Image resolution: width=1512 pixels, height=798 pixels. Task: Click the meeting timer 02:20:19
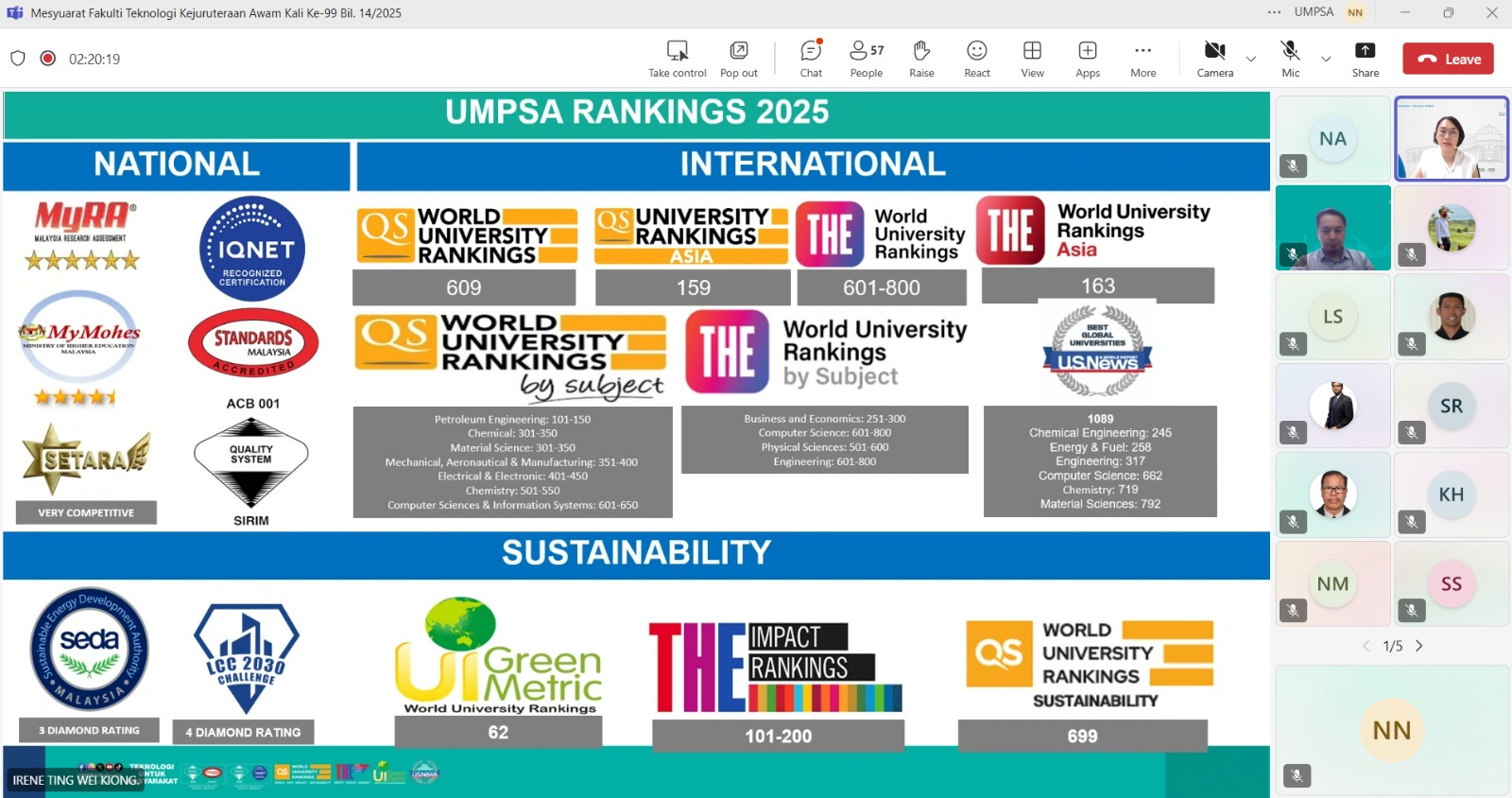[94, 59]
